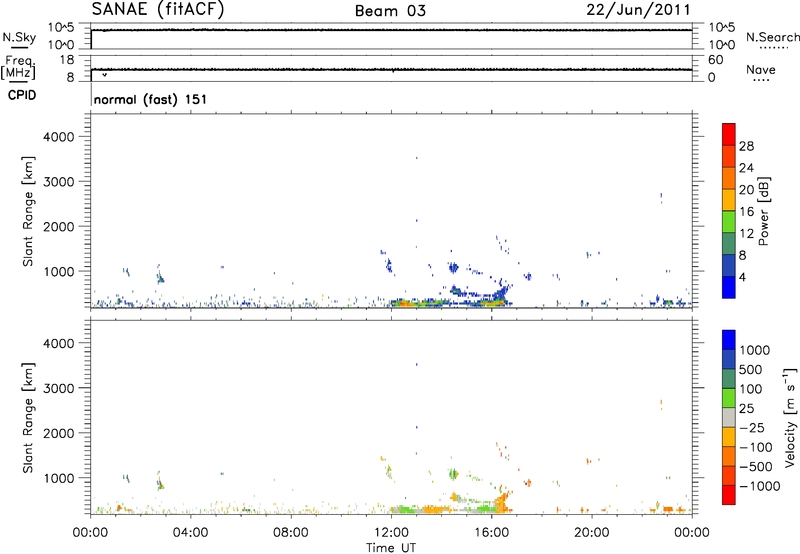Image resolution: width=800 pixels, height=554 pixels.
Task: Click the Velocity [m s-1] colorbar label
Action: (789, 417)
